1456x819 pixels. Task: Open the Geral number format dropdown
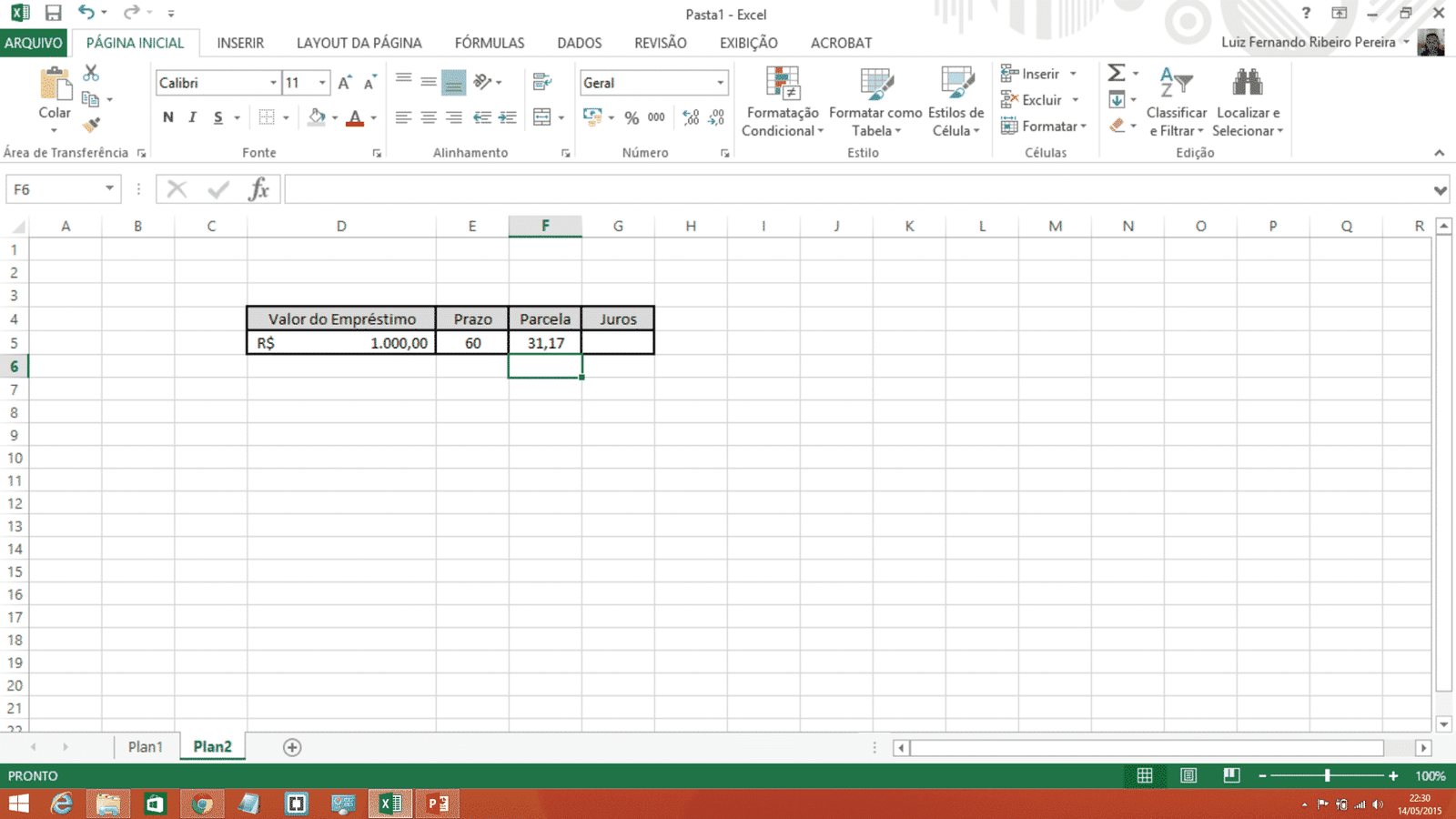(720, 83)
